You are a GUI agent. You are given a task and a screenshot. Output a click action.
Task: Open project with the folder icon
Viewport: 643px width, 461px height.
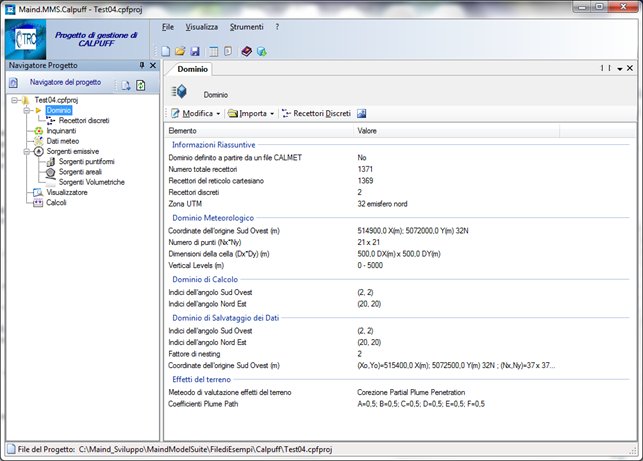tap(180, 51)
